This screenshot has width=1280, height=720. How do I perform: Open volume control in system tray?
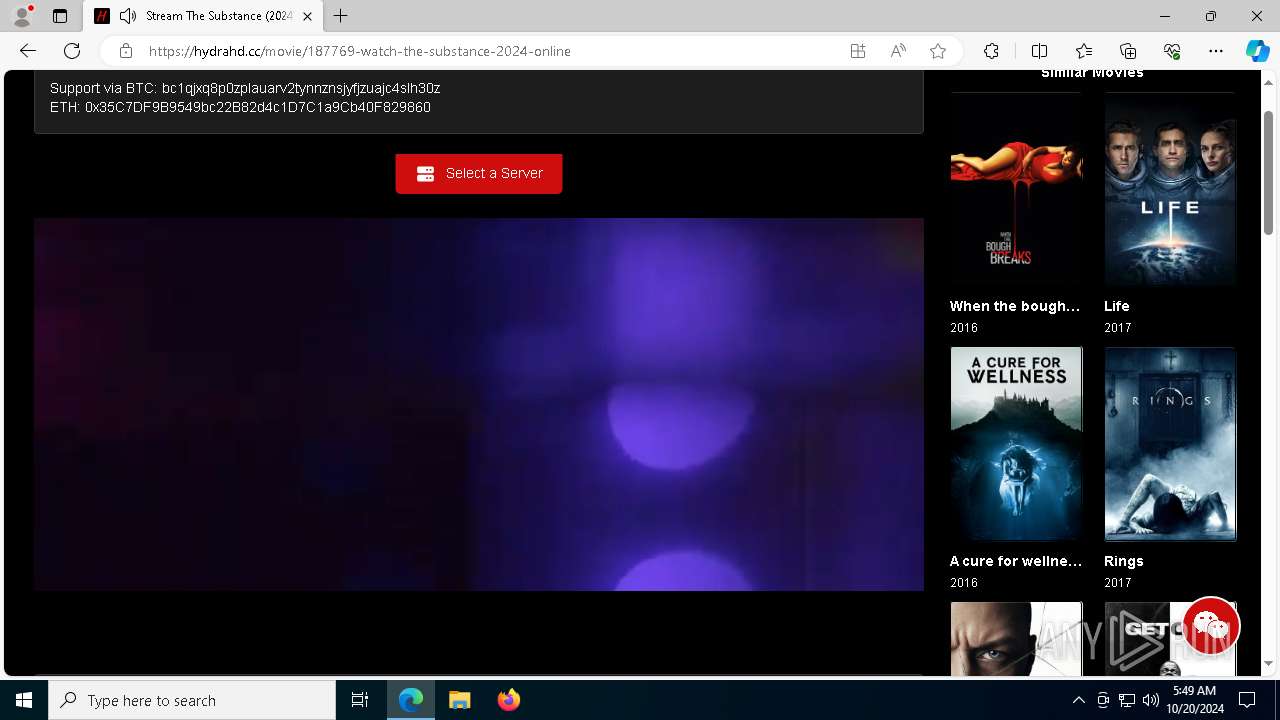pyautogui.click(x=1151, y=700)
